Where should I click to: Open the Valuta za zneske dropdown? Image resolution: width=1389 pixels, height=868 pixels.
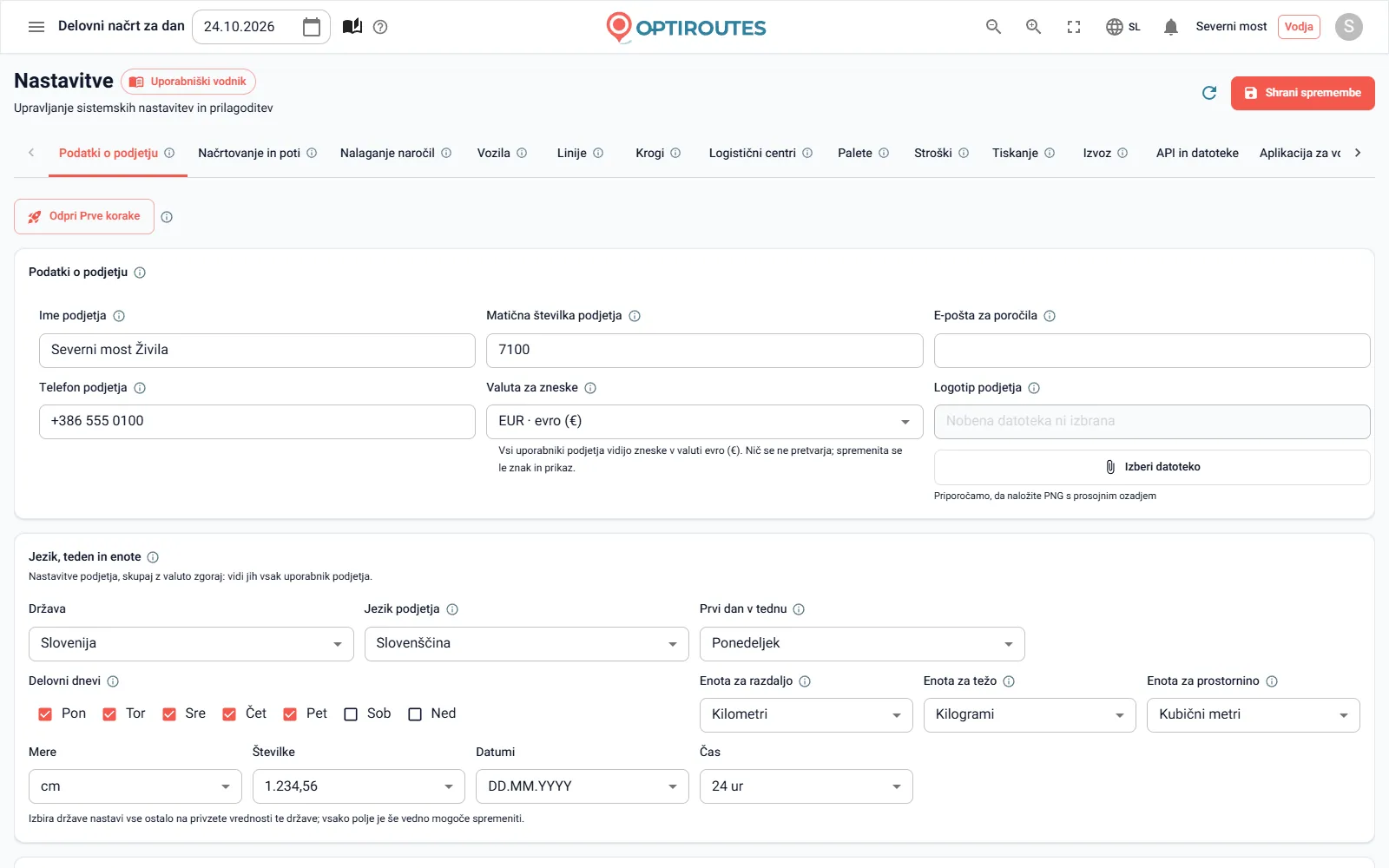coord(704,422)
